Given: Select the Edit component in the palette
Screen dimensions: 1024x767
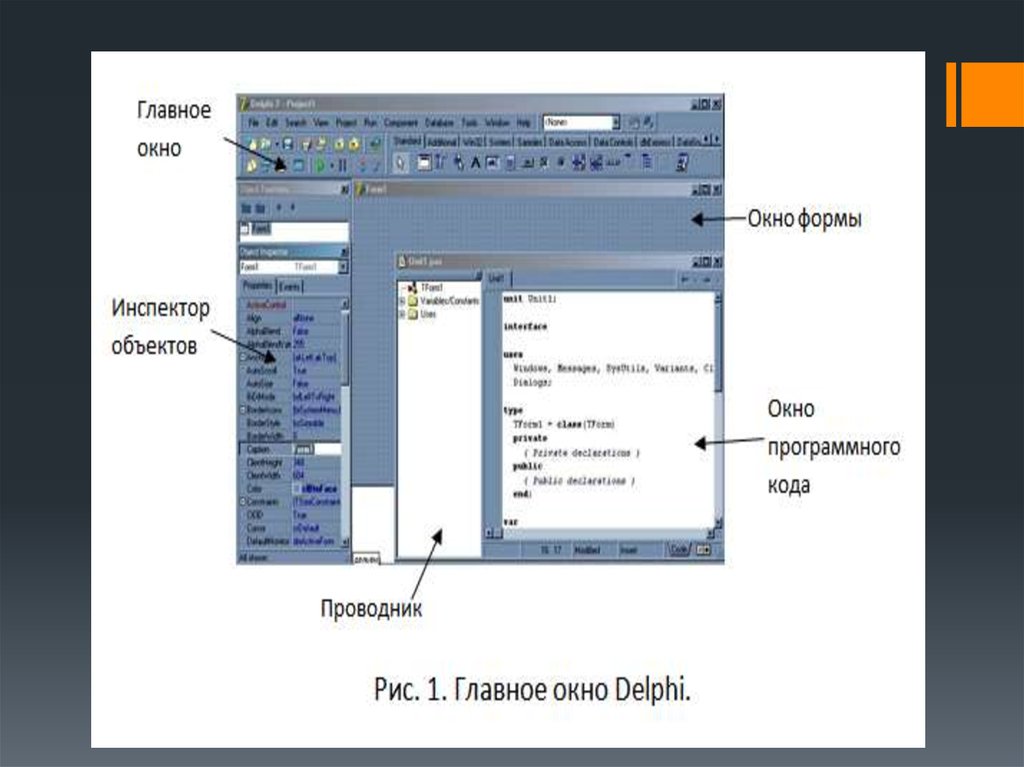Looking at the screenshot, I should pyautogui.click(x=492, y=163).
